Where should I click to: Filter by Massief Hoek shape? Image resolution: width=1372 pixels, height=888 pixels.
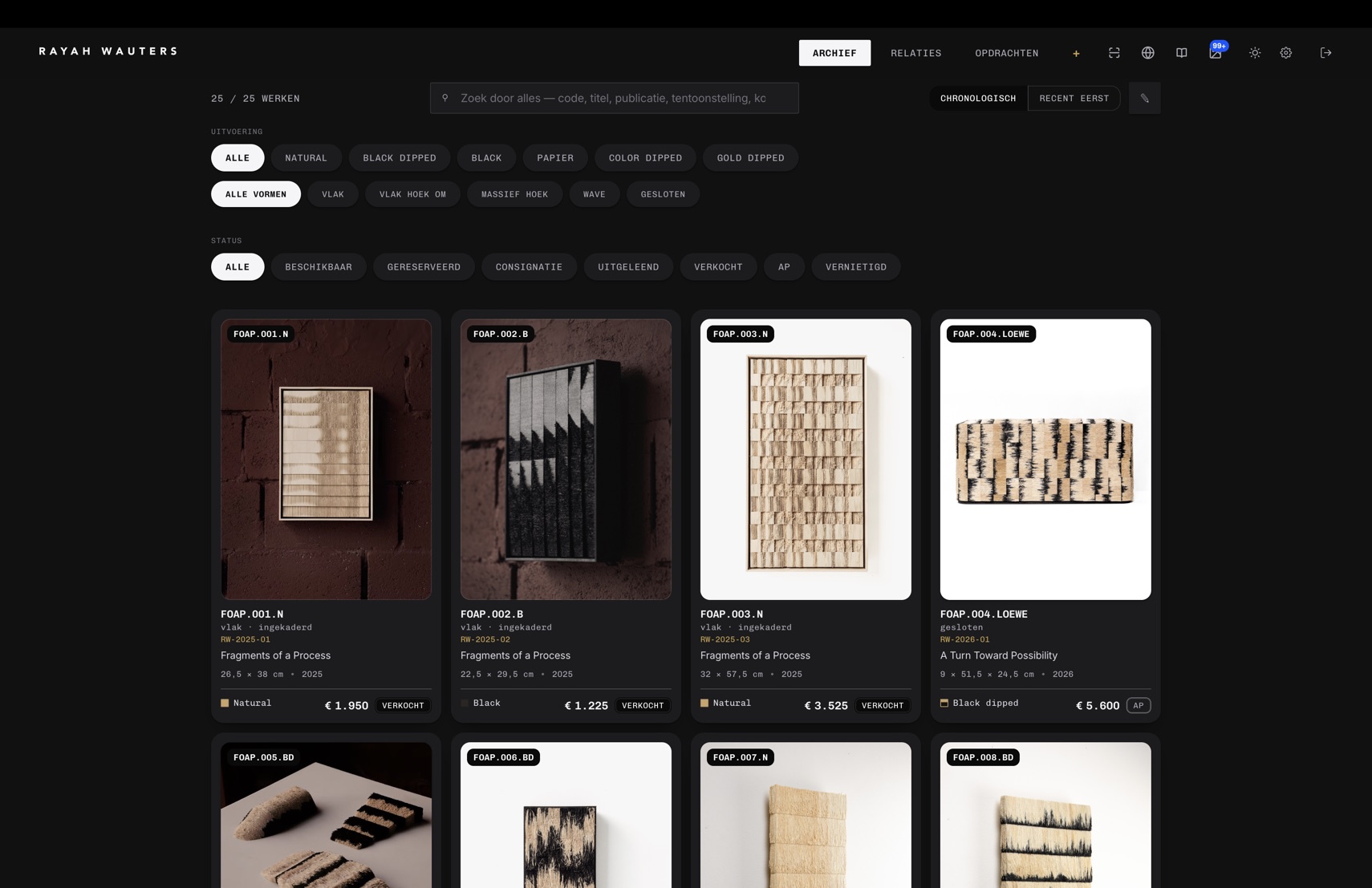tap(515, 194)
